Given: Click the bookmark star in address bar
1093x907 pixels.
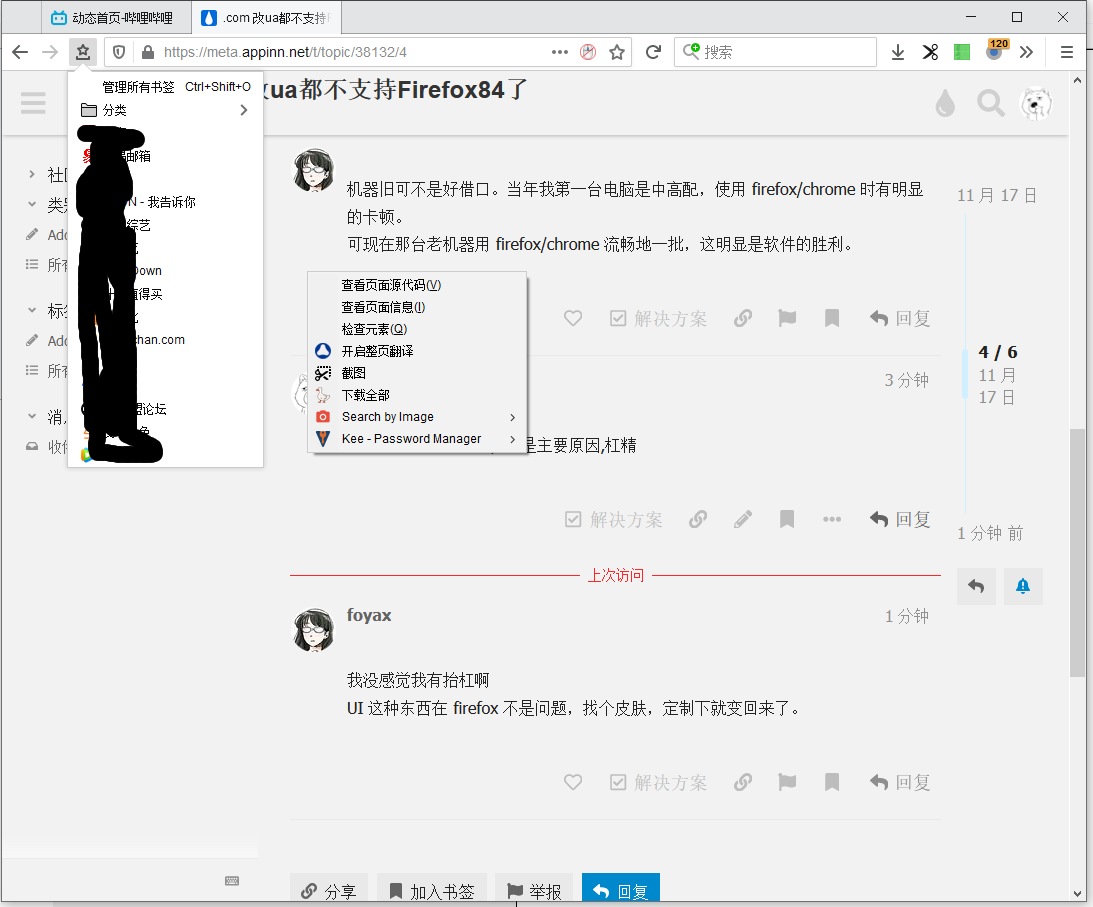Looking at the screenshot, I should tap(617, 52).
